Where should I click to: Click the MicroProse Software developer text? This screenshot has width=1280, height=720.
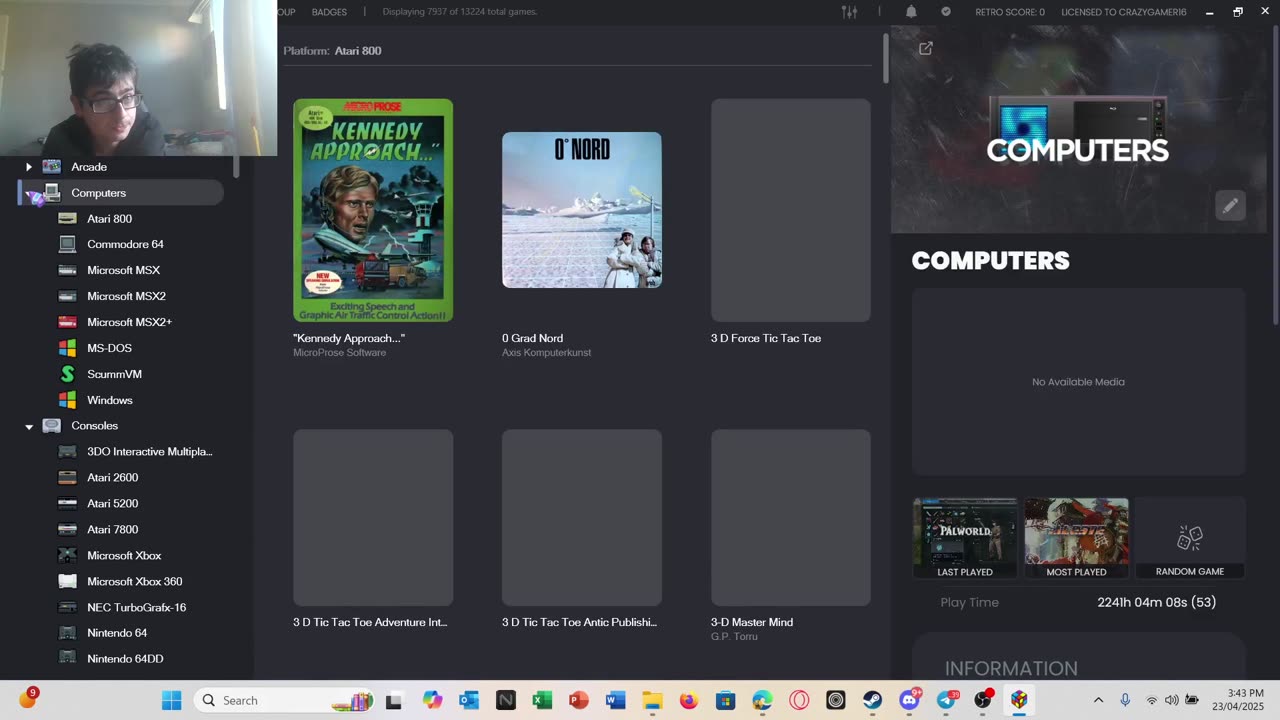pyautogui.click(x=339, y=353)
